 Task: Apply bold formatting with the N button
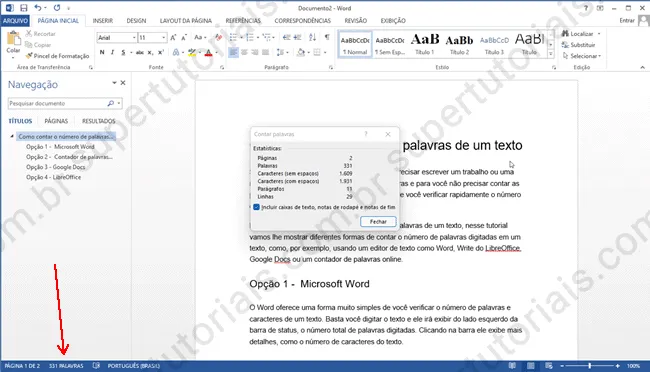point(102,52)
